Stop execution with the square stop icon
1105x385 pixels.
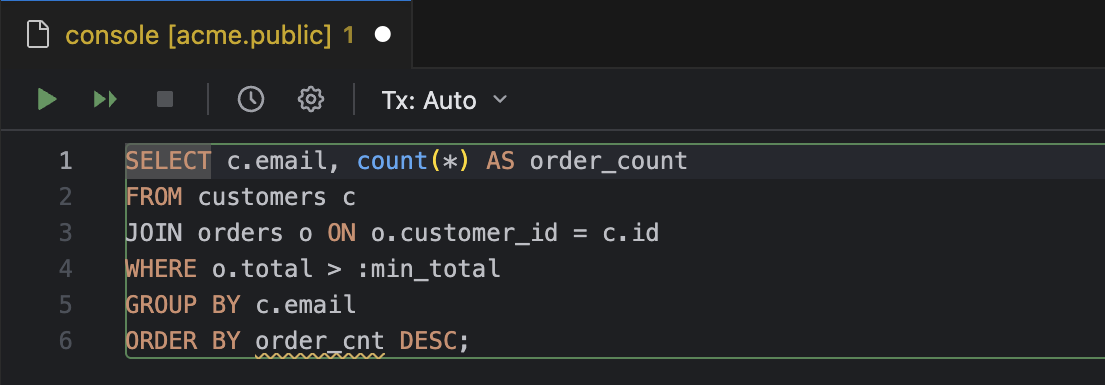pos(165,99)
